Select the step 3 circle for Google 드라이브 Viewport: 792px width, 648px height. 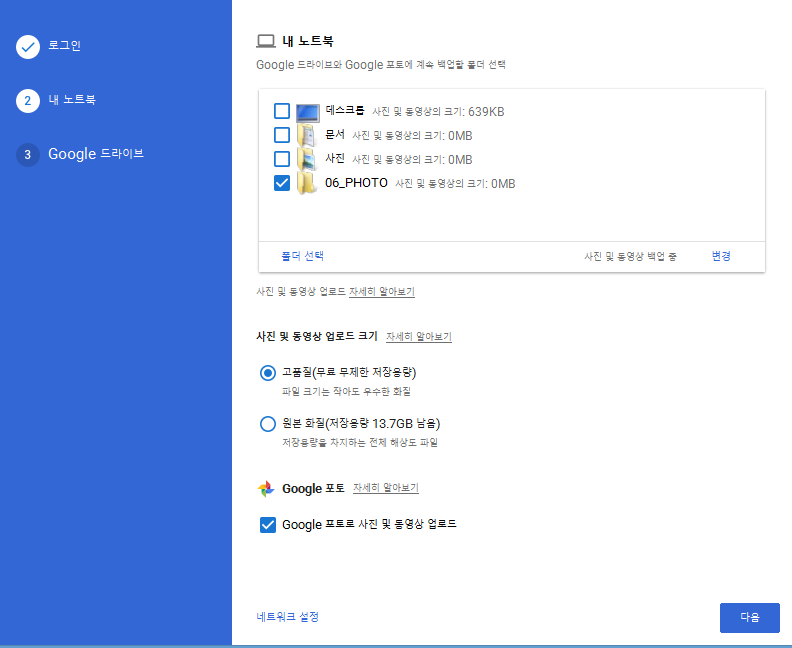coord(28,155)
